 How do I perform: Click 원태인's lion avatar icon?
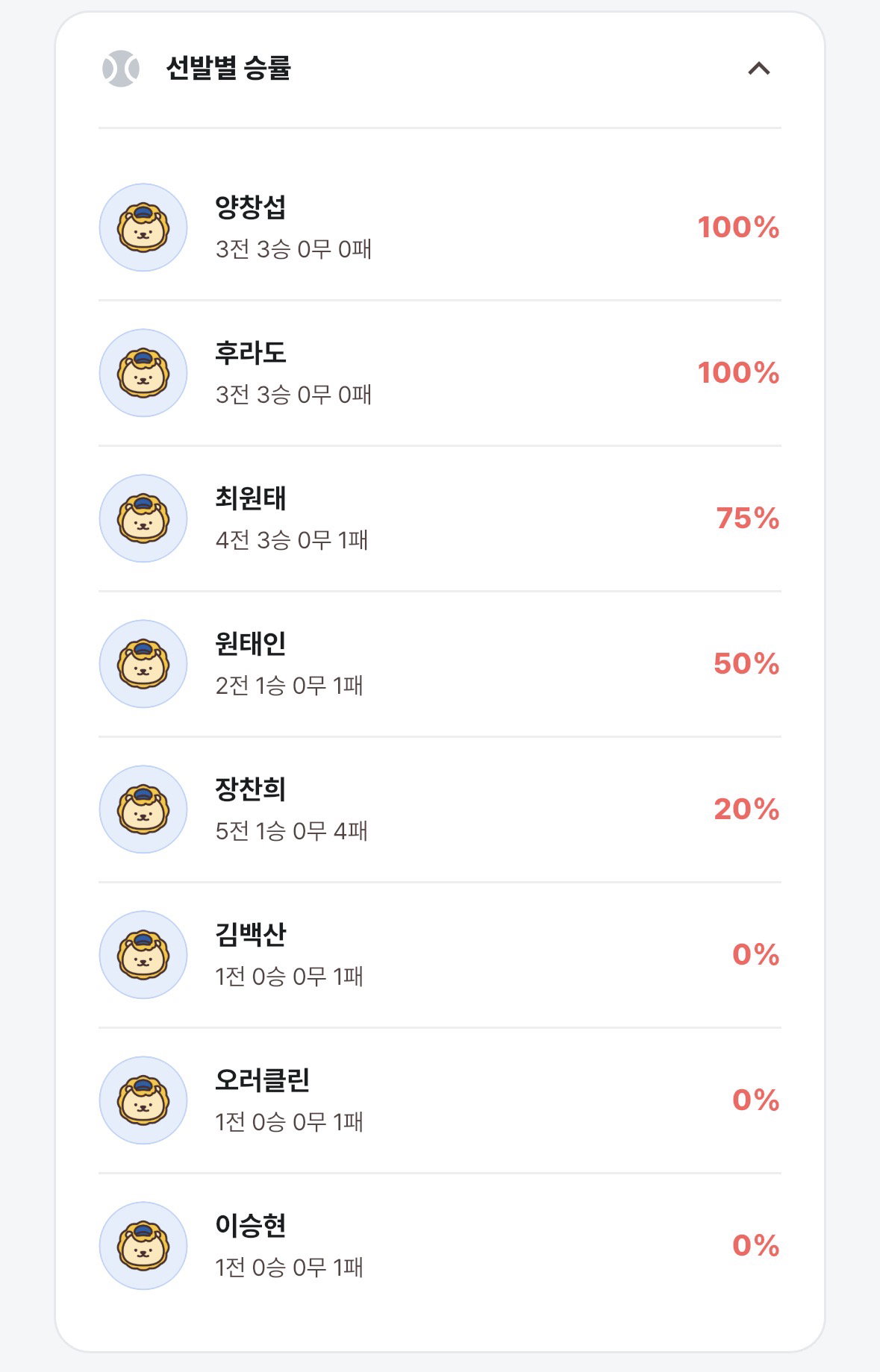143,664
